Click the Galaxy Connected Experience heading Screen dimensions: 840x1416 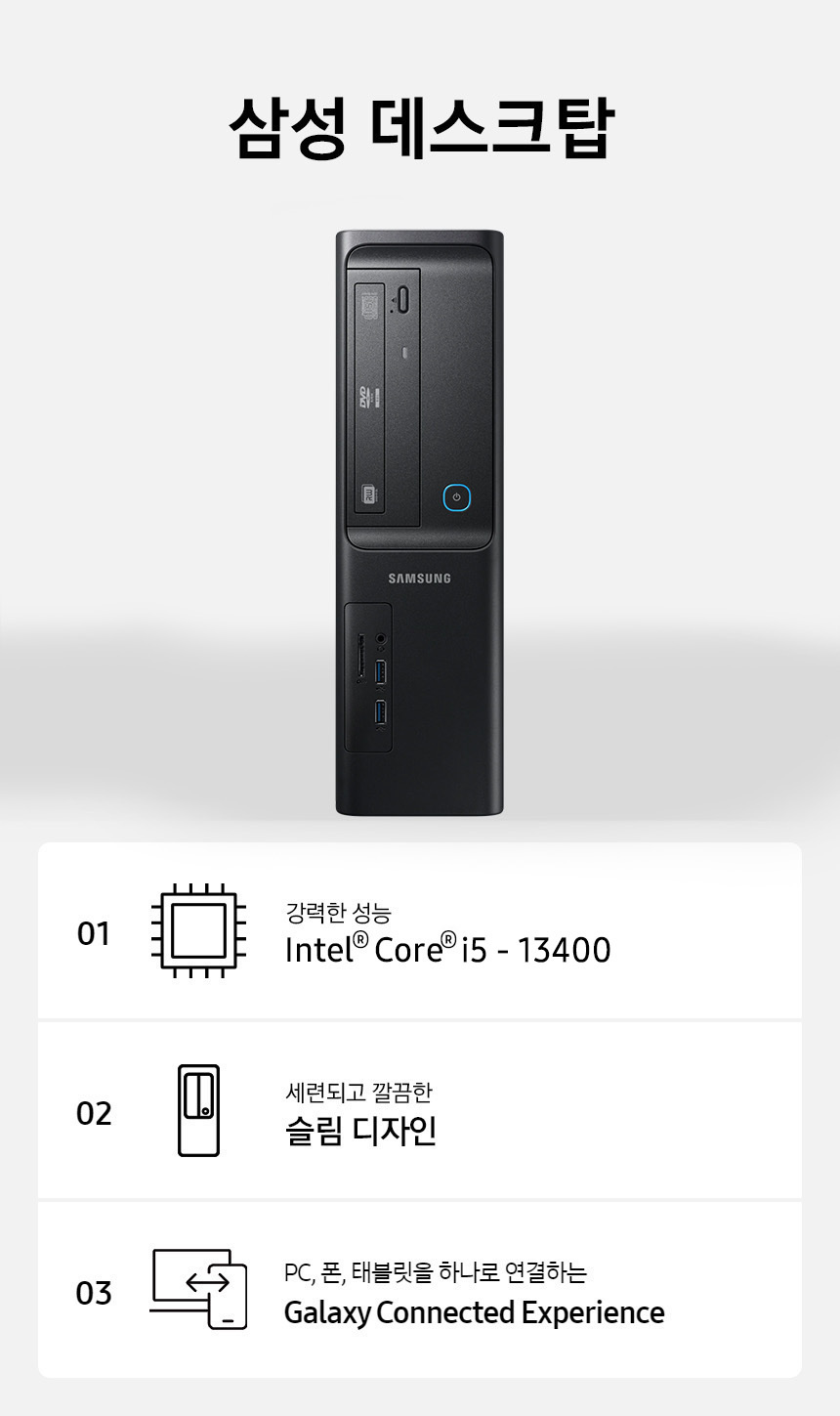[x=474, y=1312]
